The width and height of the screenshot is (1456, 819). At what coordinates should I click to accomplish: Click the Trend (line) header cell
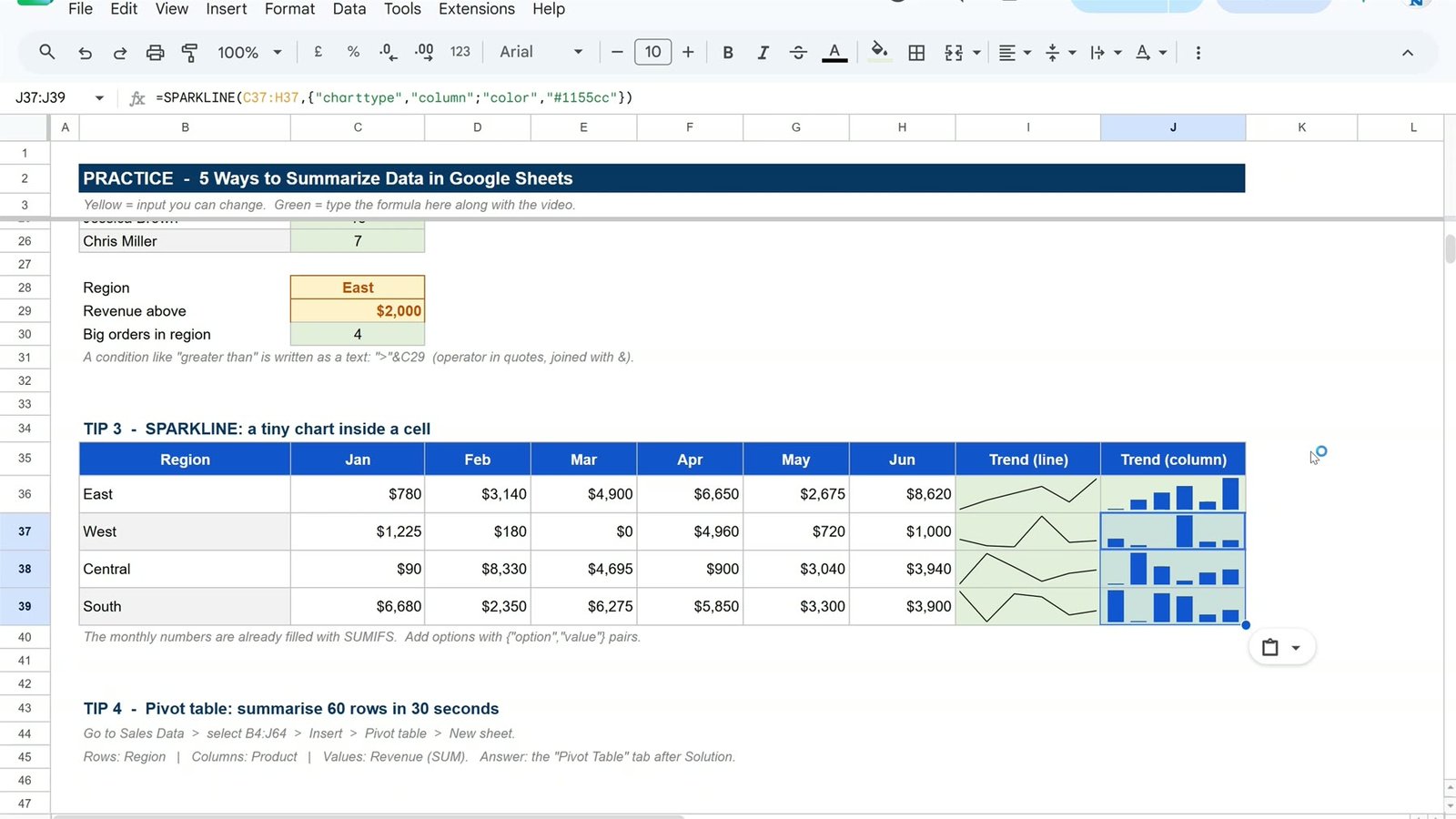coord(1028,460)
